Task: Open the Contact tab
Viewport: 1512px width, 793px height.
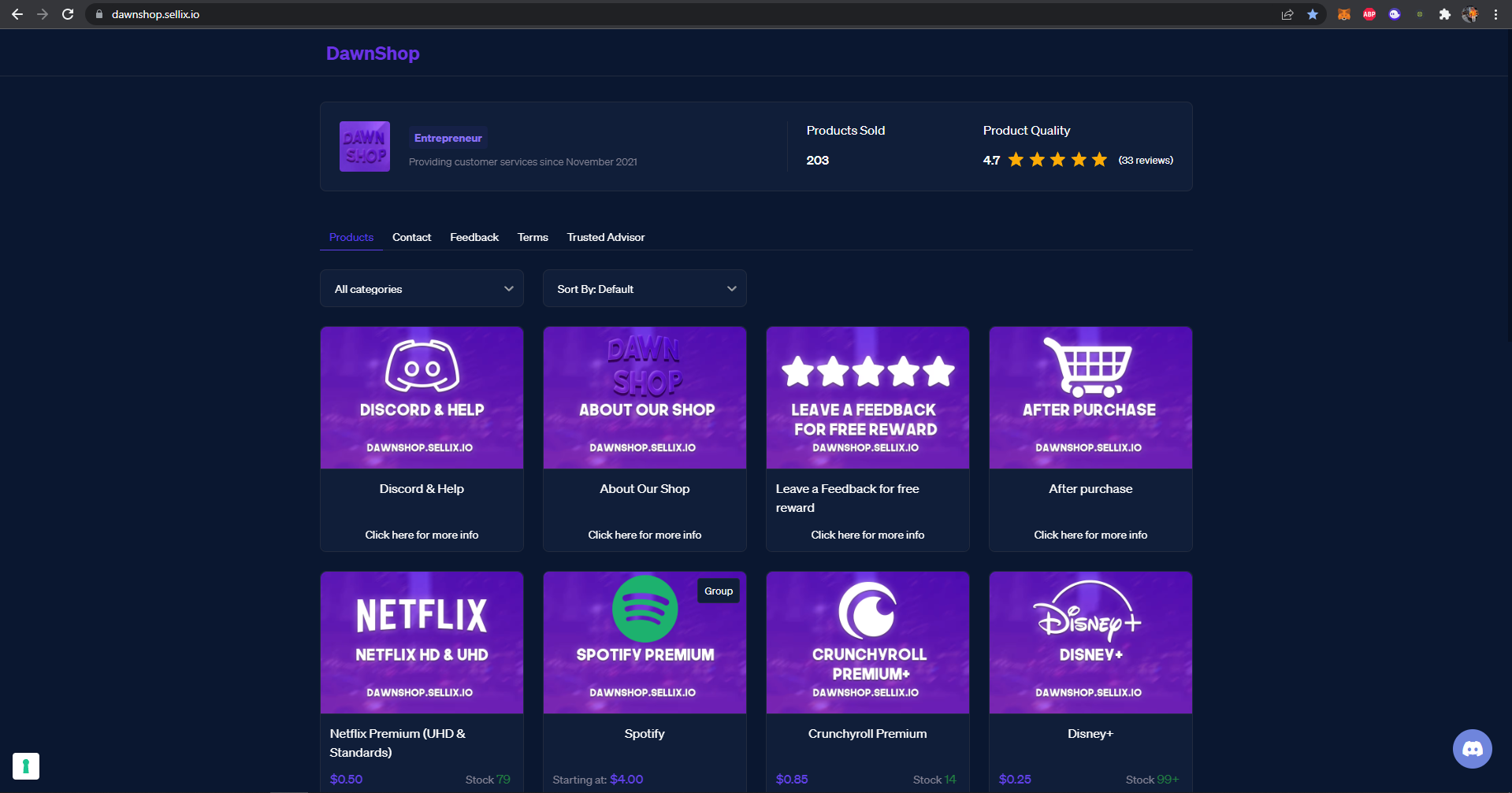Action: tap(412, 237)
